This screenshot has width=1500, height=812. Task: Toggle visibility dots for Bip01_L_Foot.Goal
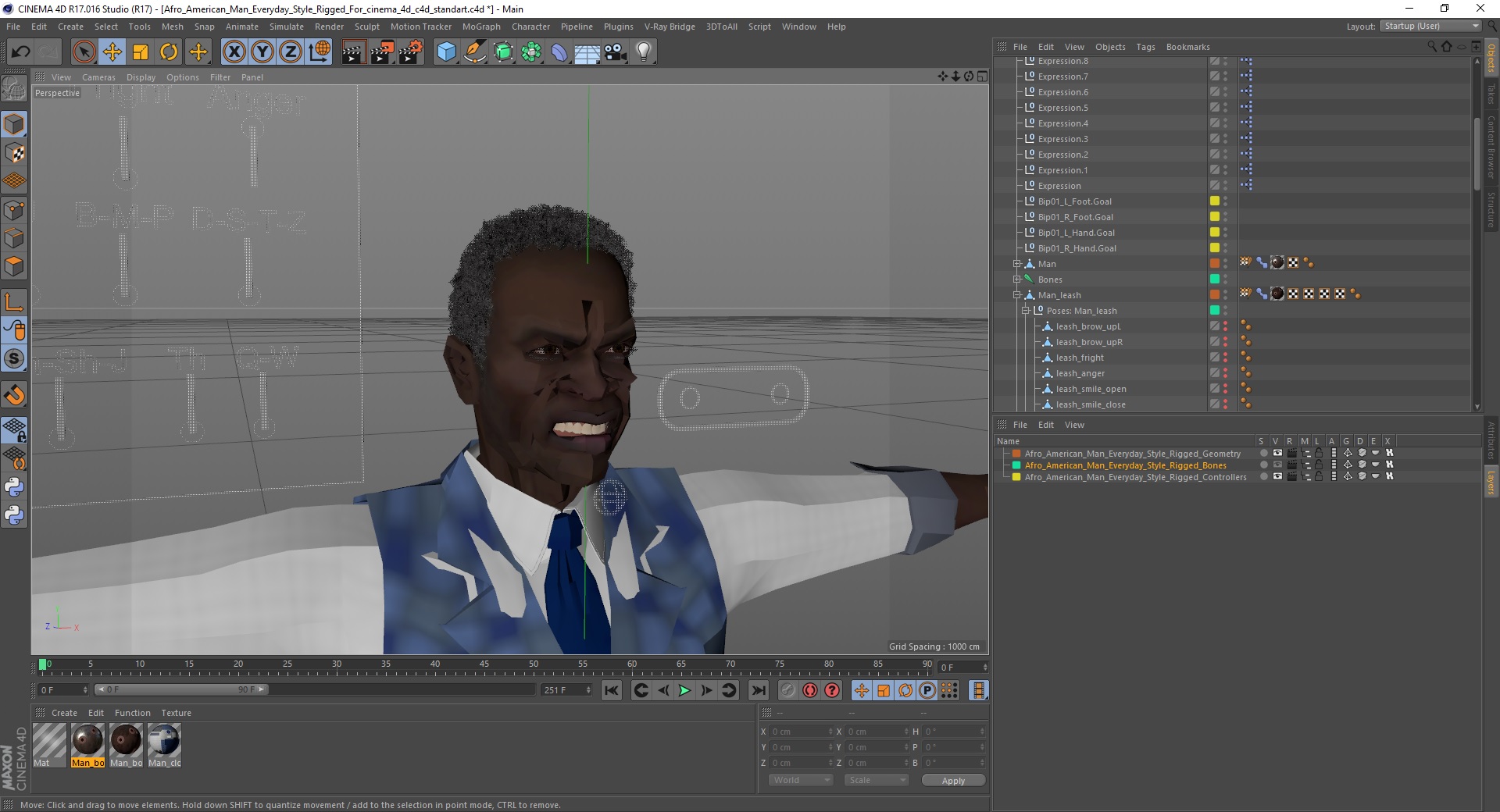(x=1225, y=201)
